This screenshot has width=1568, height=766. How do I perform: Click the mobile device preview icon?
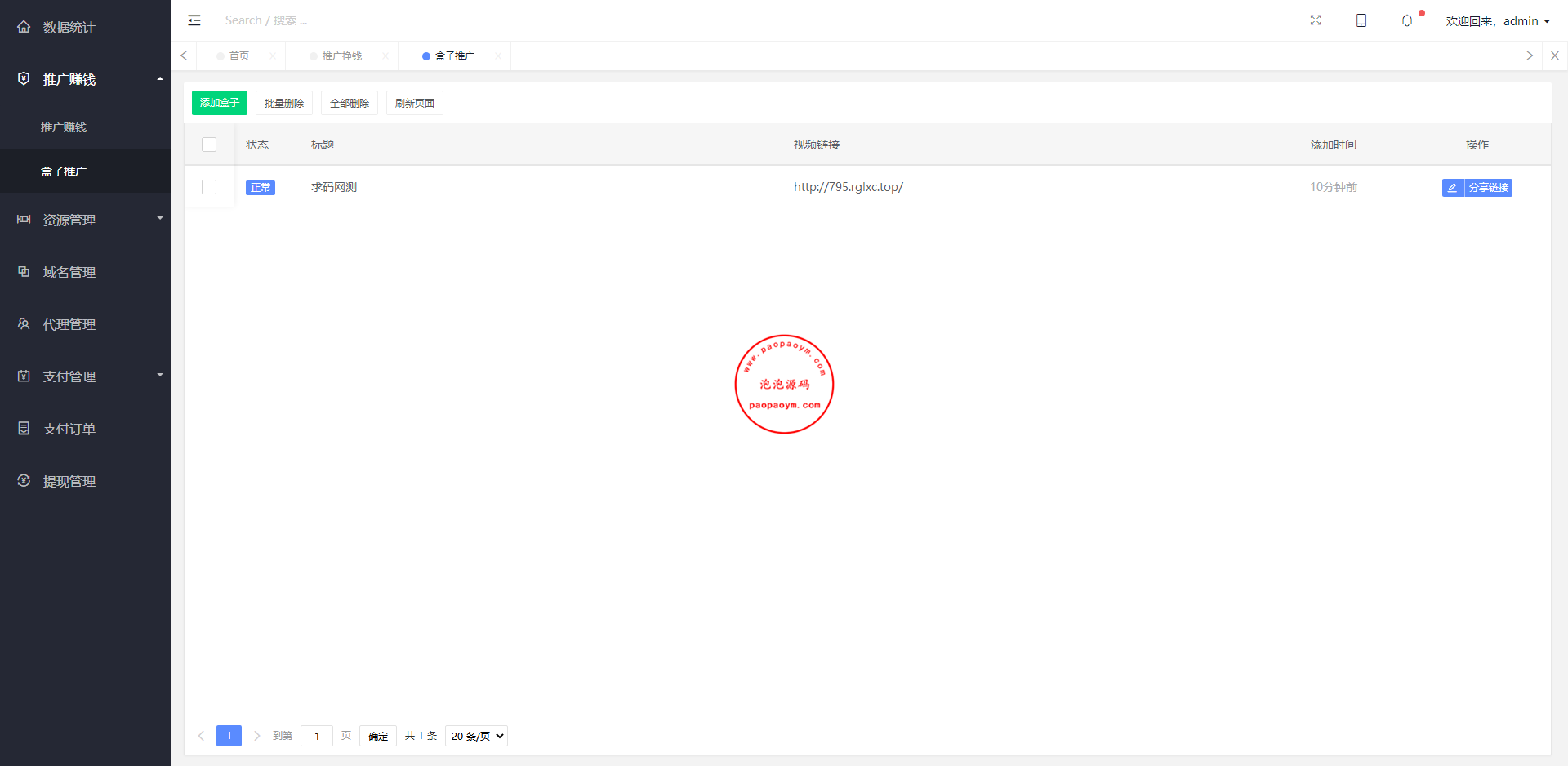pyautogui.click(x=1361, y=20)
